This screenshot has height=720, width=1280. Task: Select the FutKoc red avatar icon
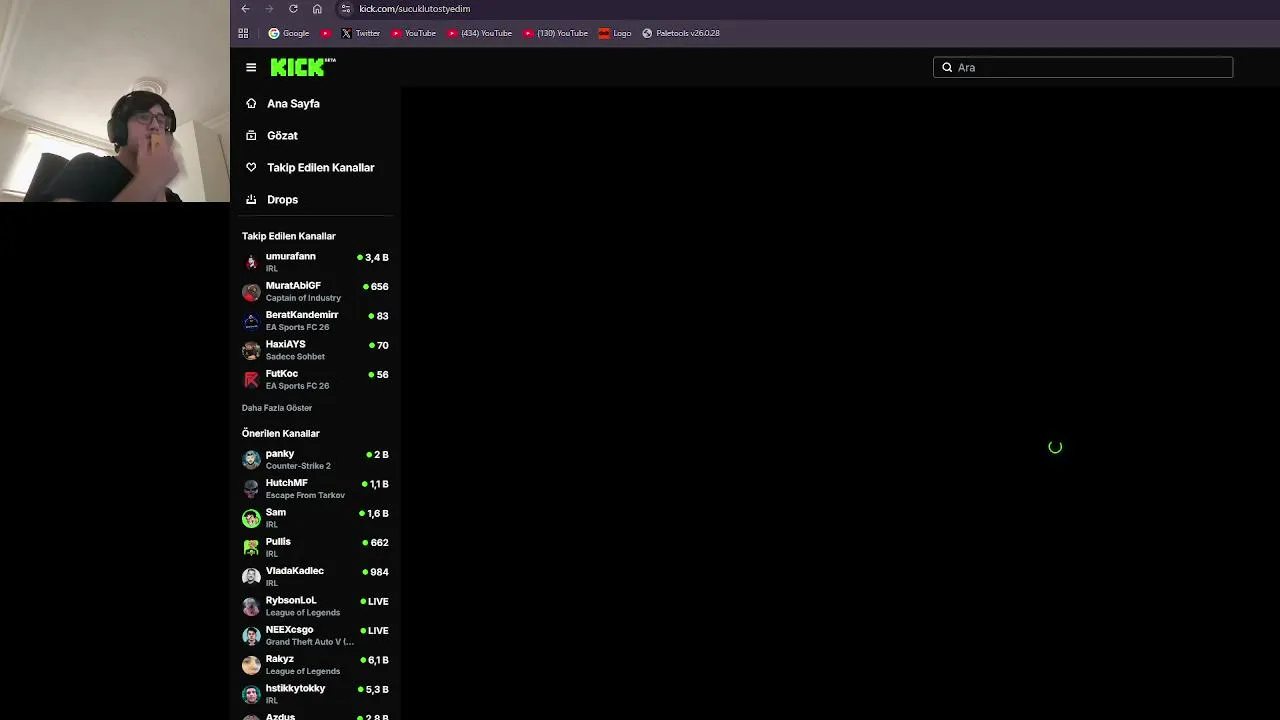point(251,379)
